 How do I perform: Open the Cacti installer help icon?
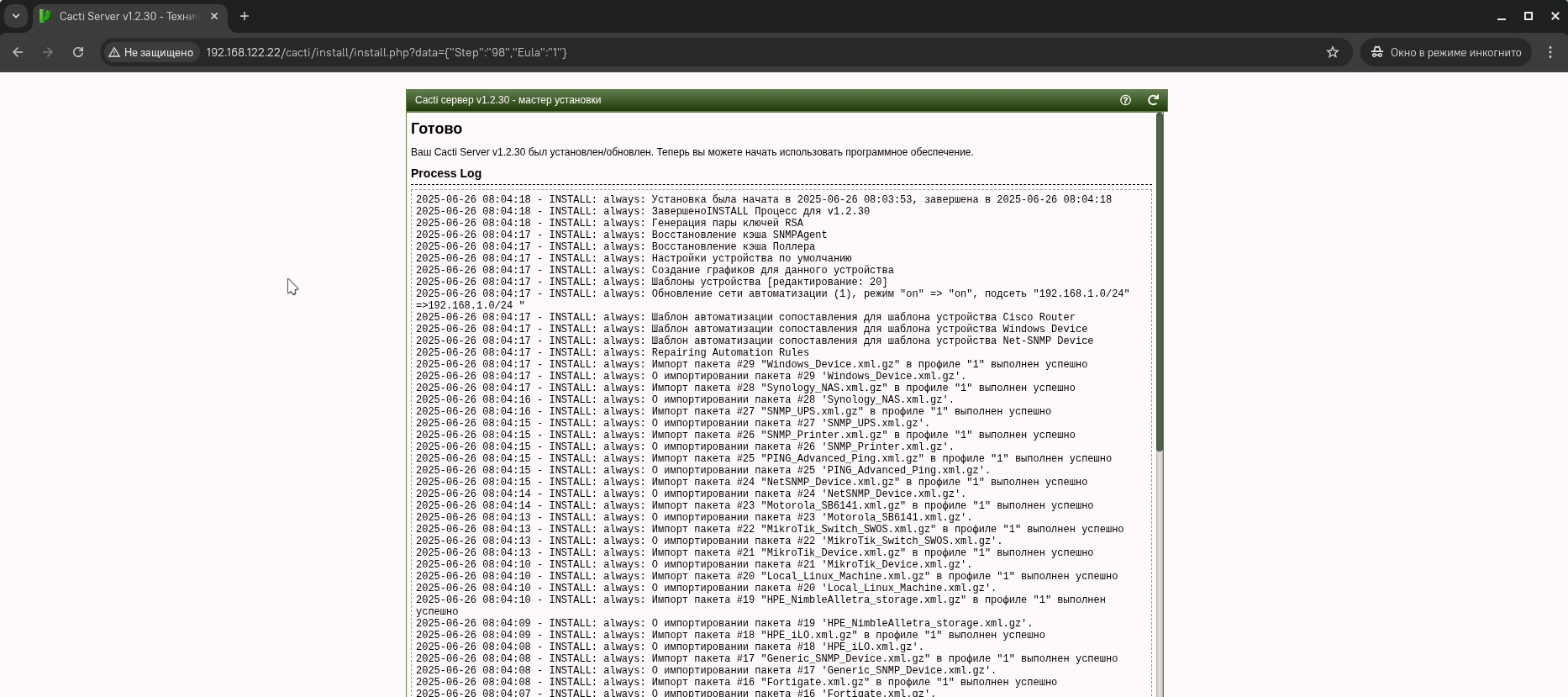[x=1125, y=100]
